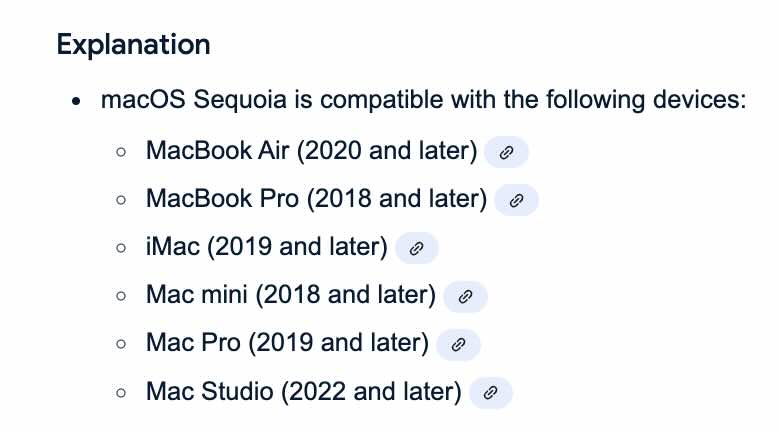Image resolution: width=780 pixels, height=434 pixels.
Task: Select the MacBook Air (2020 and later) text
Action: [x=311, y=150]
